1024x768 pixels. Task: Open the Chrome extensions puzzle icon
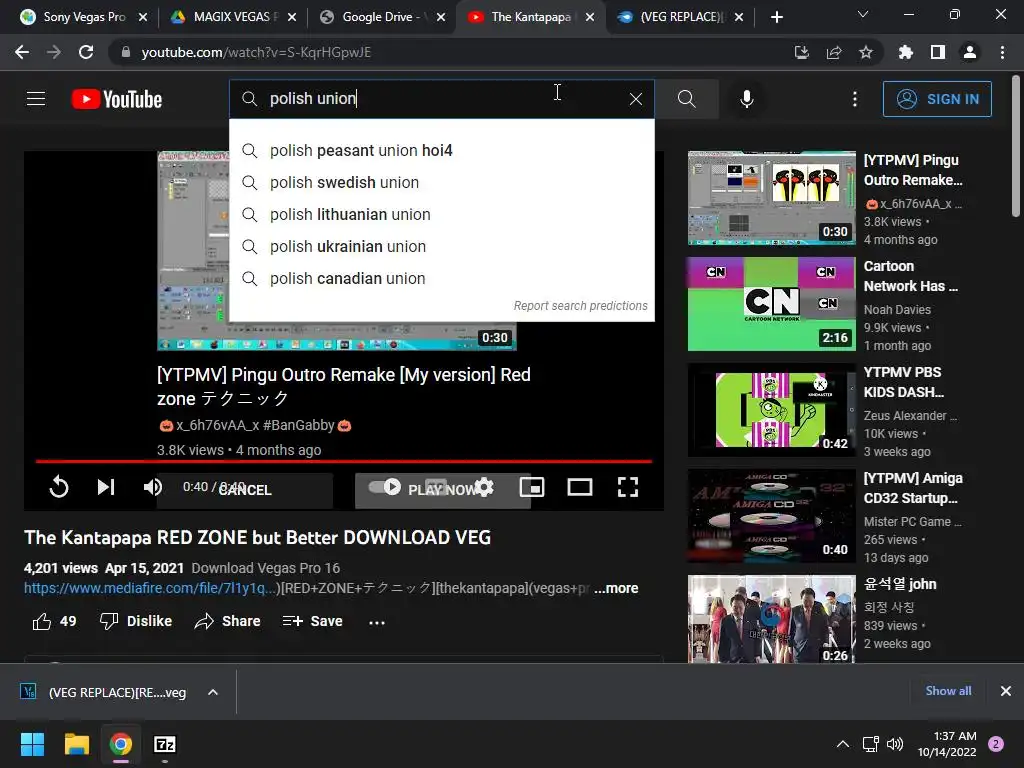coord(905,52)
